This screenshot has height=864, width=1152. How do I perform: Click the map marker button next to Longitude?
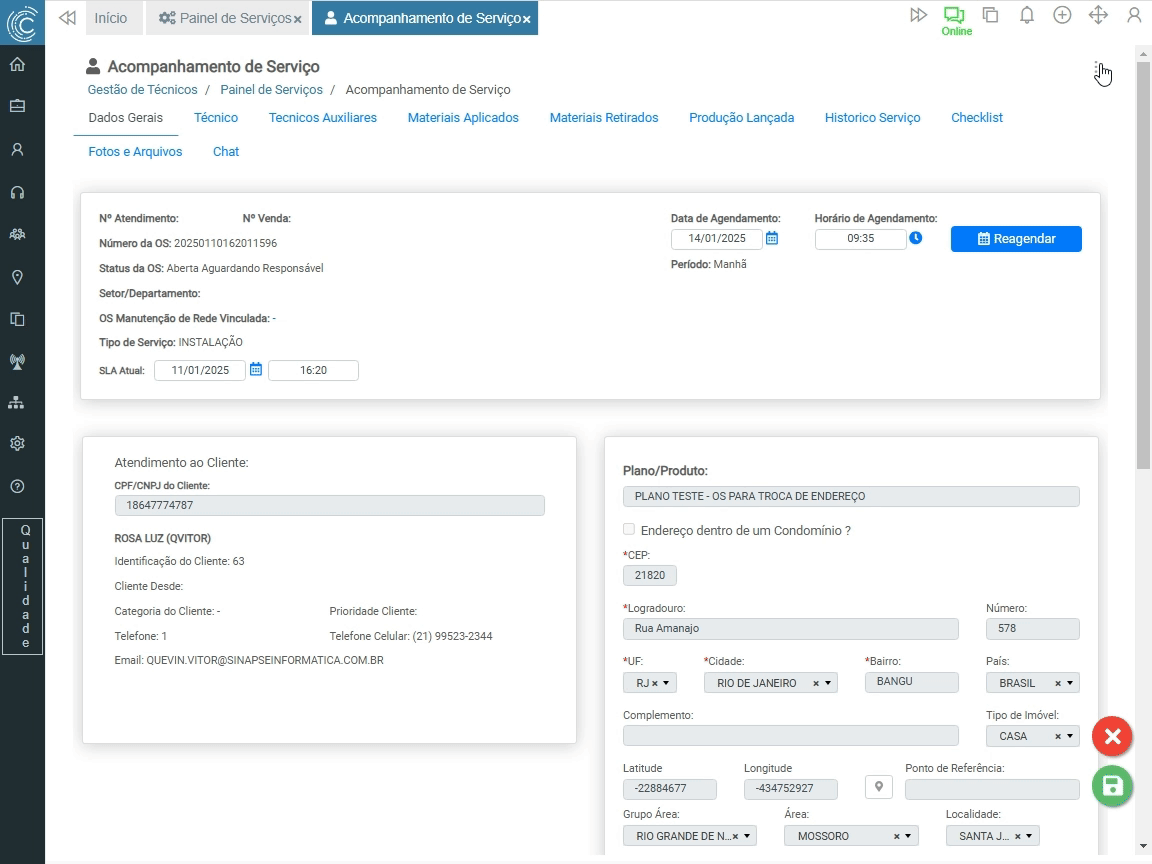[878, 787]
